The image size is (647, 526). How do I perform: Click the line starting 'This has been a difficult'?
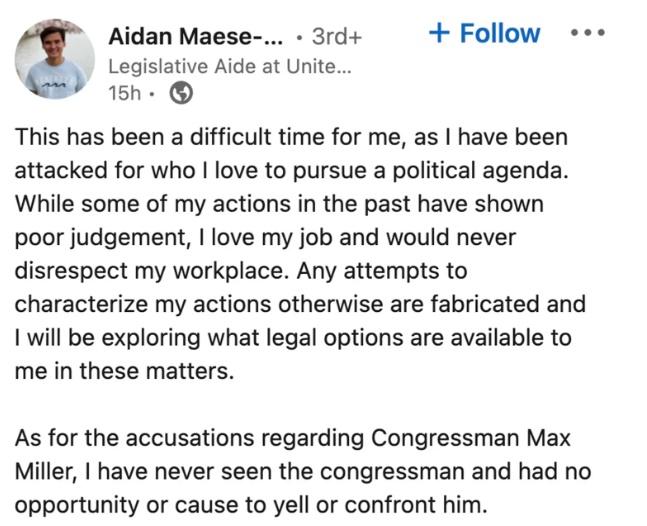coord(290,137)
